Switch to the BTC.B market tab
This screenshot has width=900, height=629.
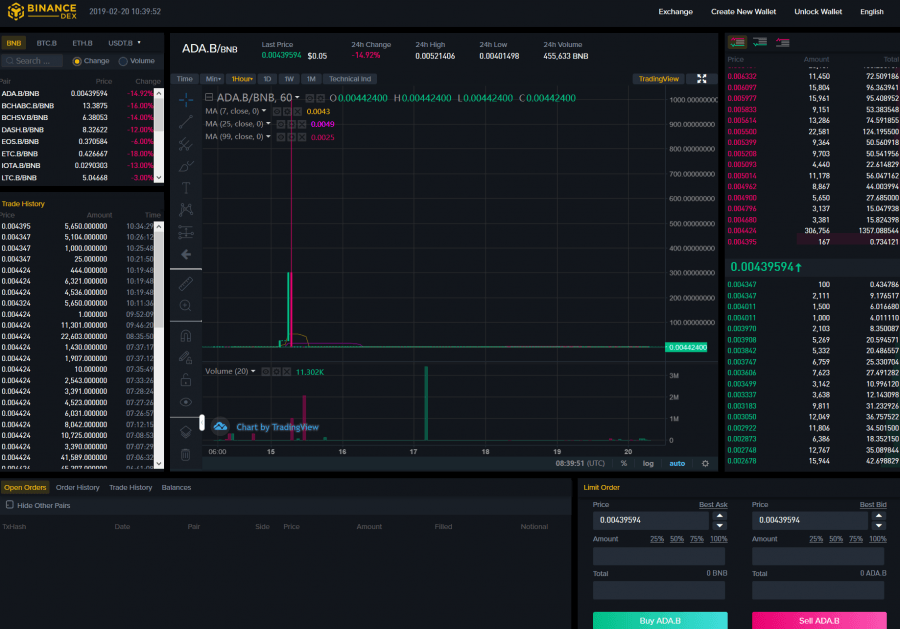[46, 43]
